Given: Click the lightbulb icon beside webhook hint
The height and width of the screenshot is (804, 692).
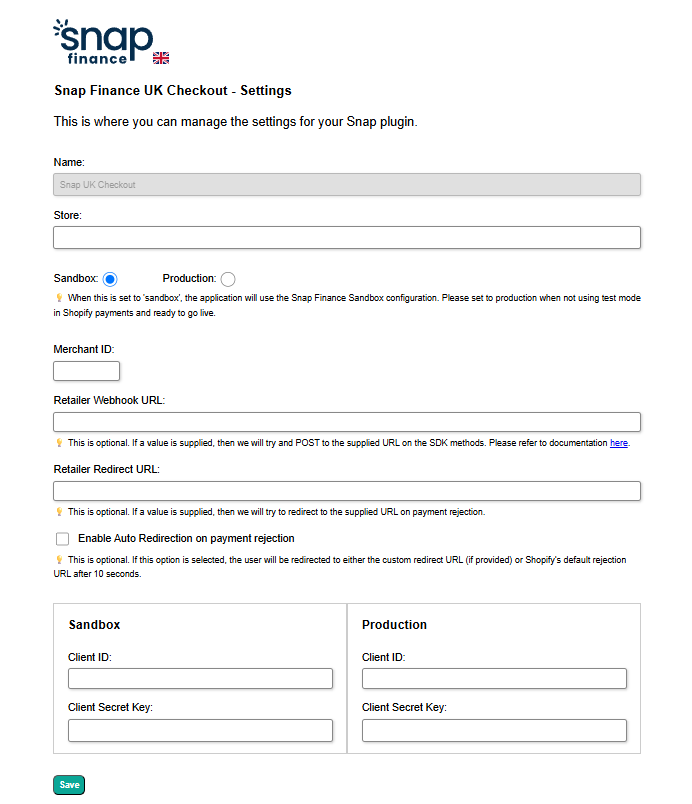Looking at the screenshot, I should (x=59, y=443).
